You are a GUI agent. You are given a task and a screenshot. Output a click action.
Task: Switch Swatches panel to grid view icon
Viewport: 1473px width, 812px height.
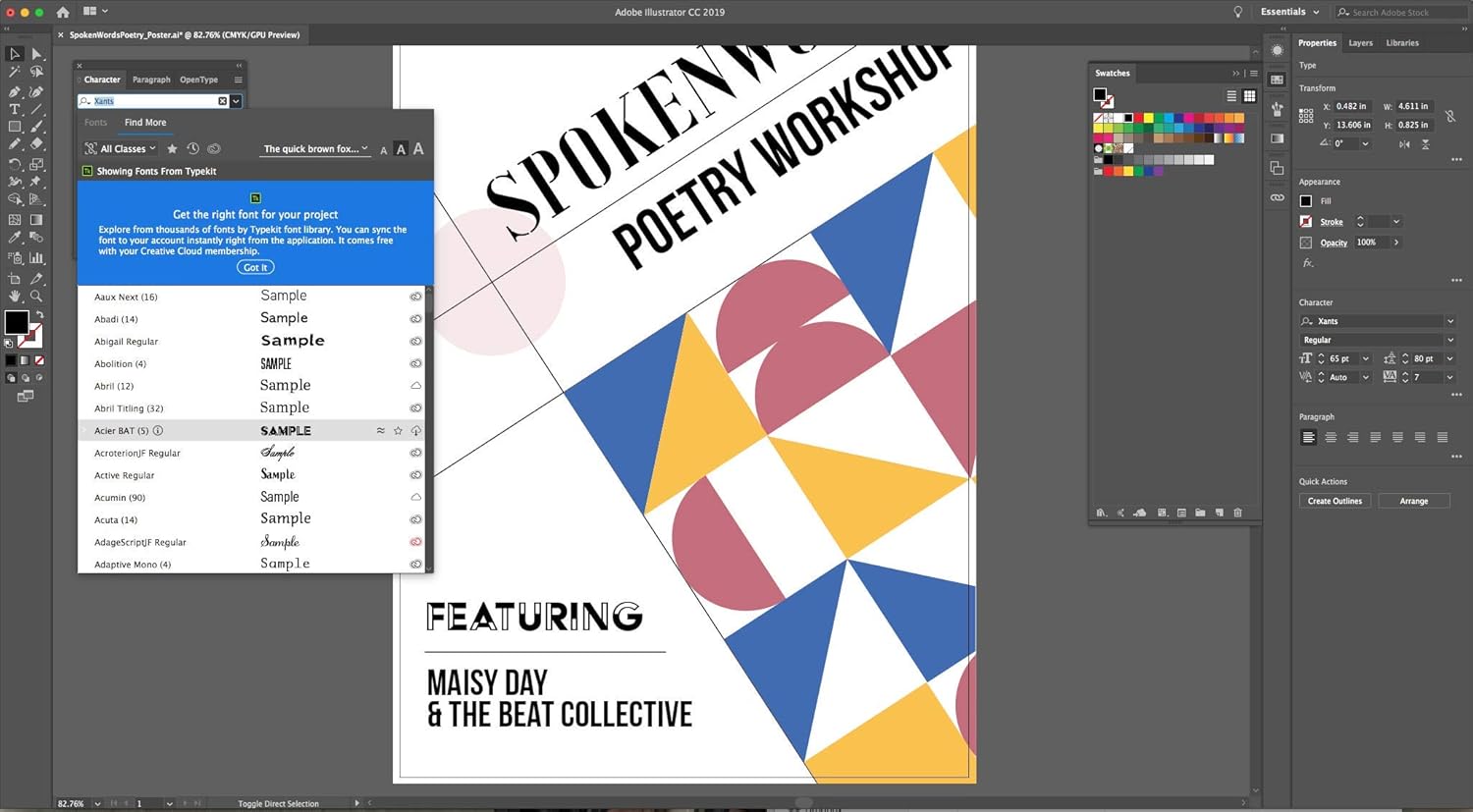[x=1249, y=95]
